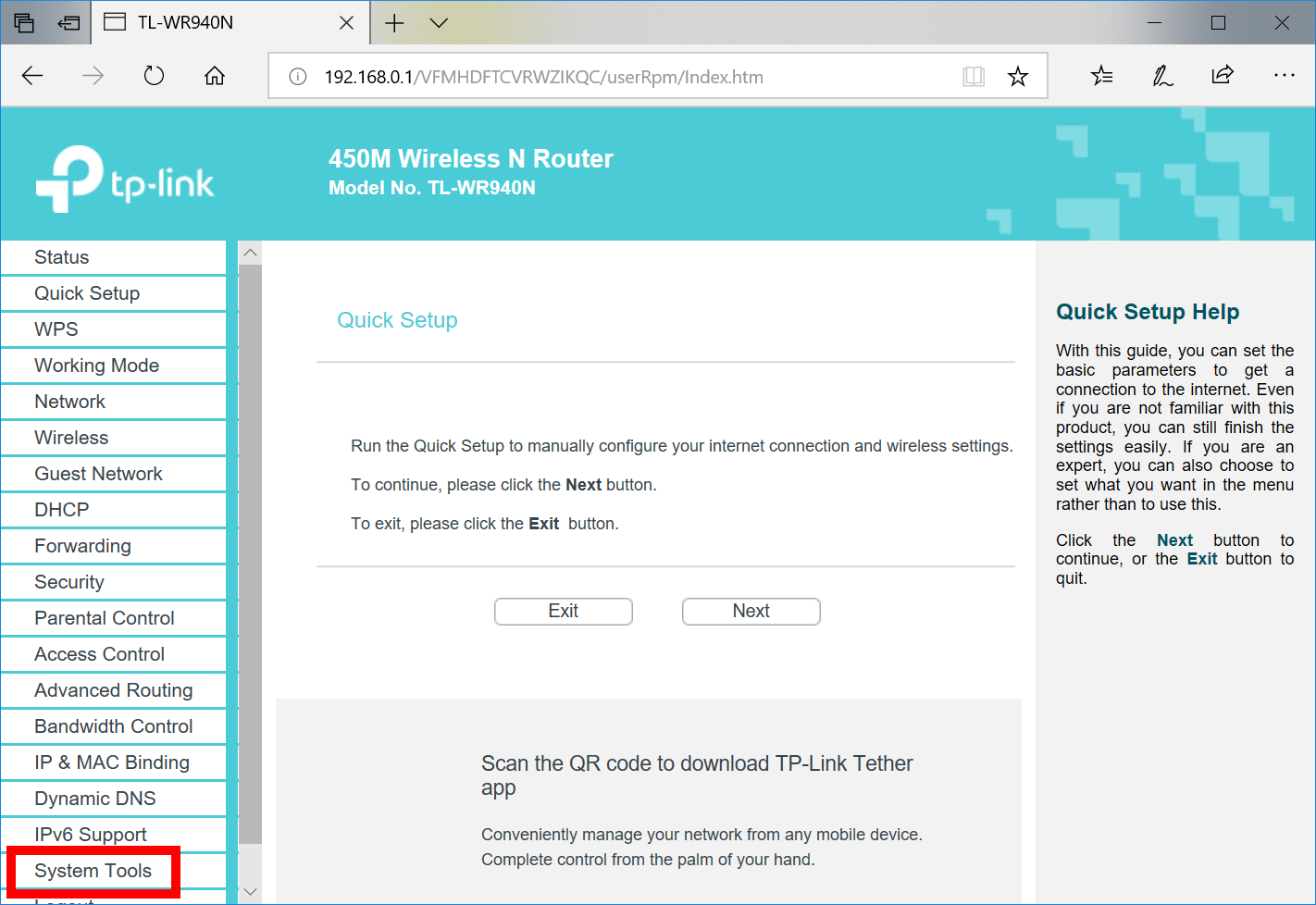Open the WPS menu item
The image size is (1316, 905).
point(113,329)
